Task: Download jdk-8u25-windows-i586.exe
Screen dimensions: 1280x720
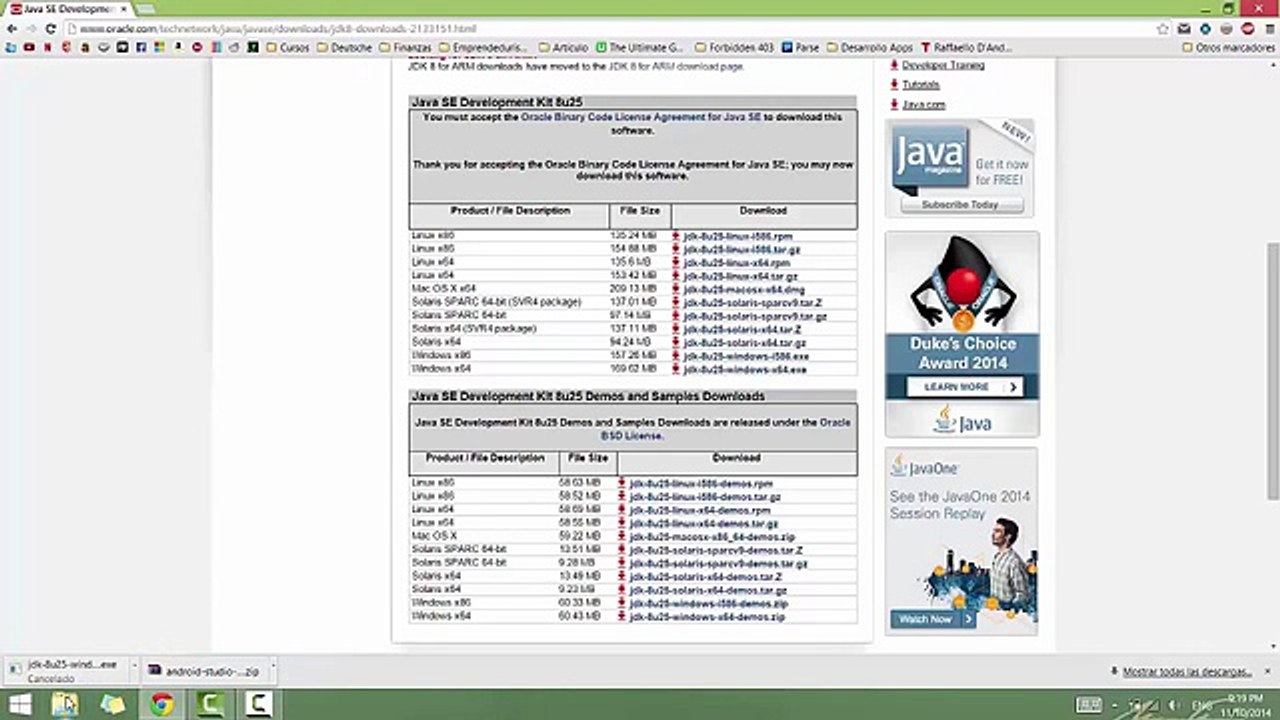Action: click(746, 356)
